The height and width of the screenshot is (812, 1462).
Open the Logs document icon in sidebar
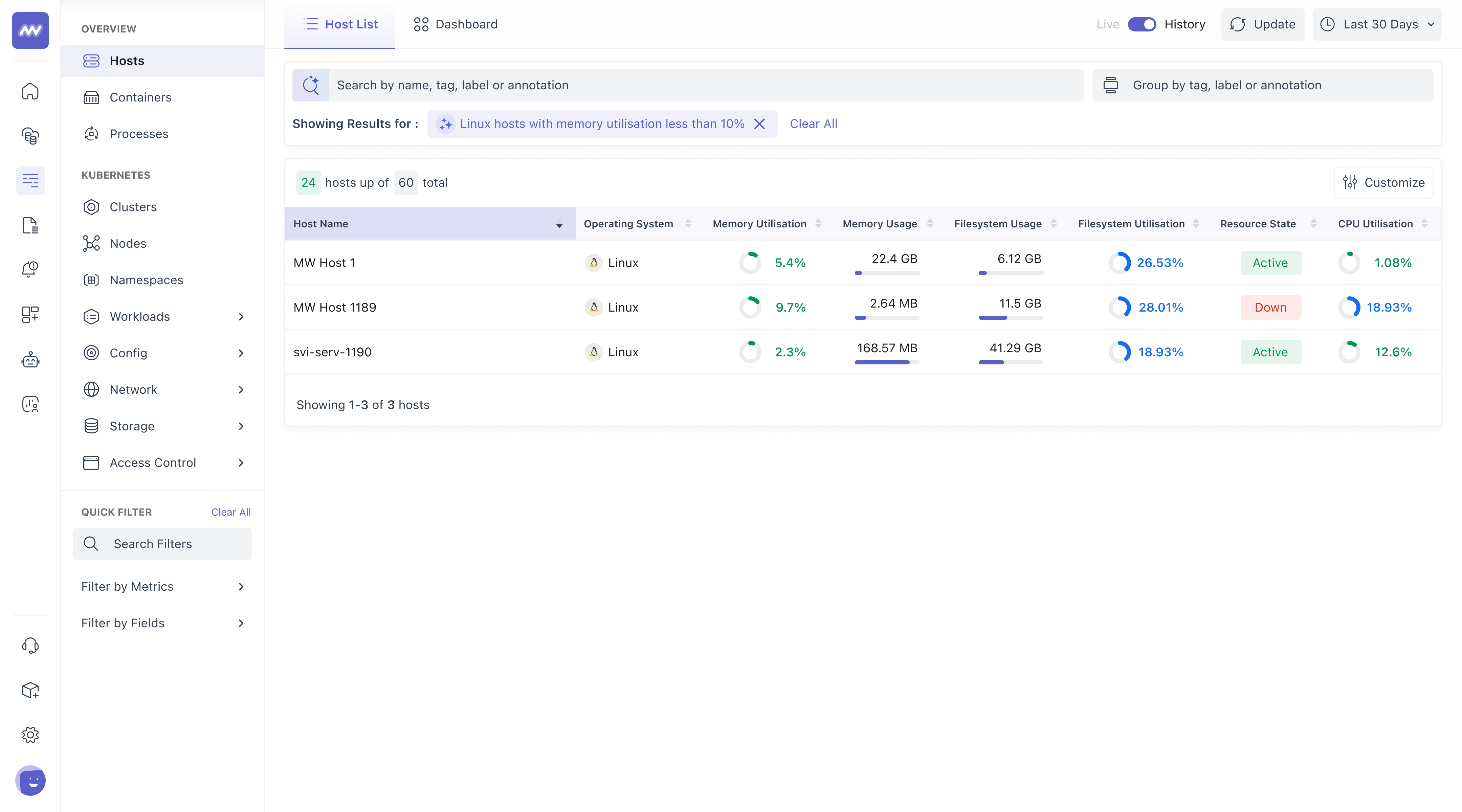[x=30, y=225]
